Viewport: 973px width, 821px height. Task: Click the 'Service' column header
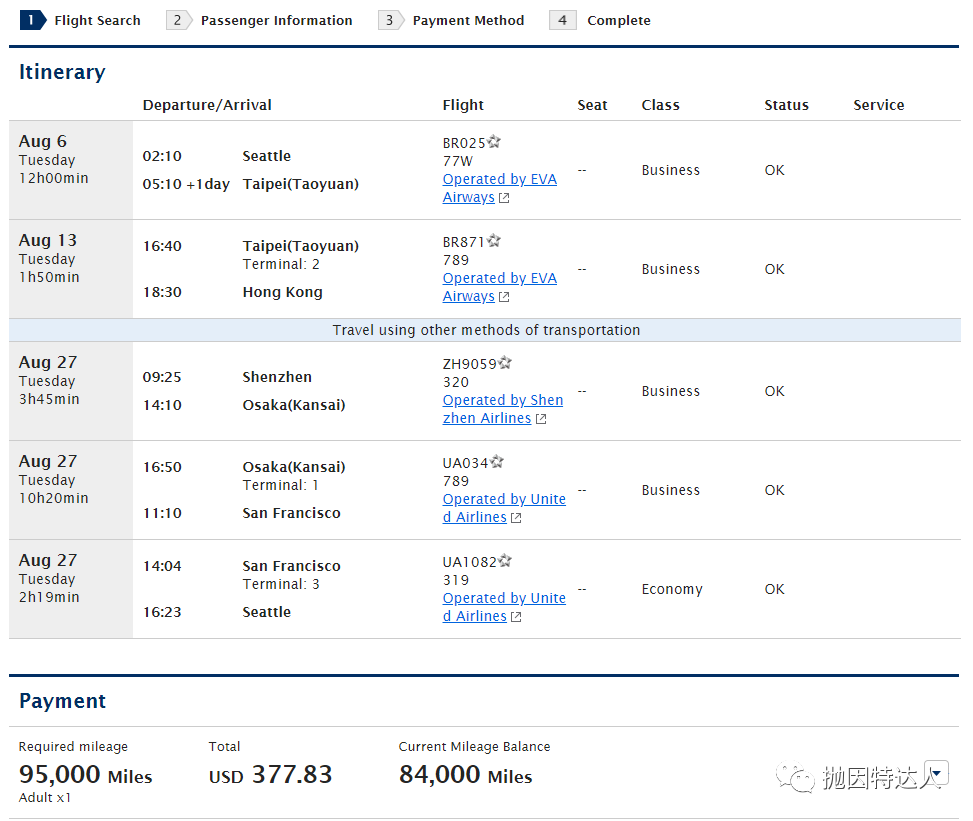point(879,105)
